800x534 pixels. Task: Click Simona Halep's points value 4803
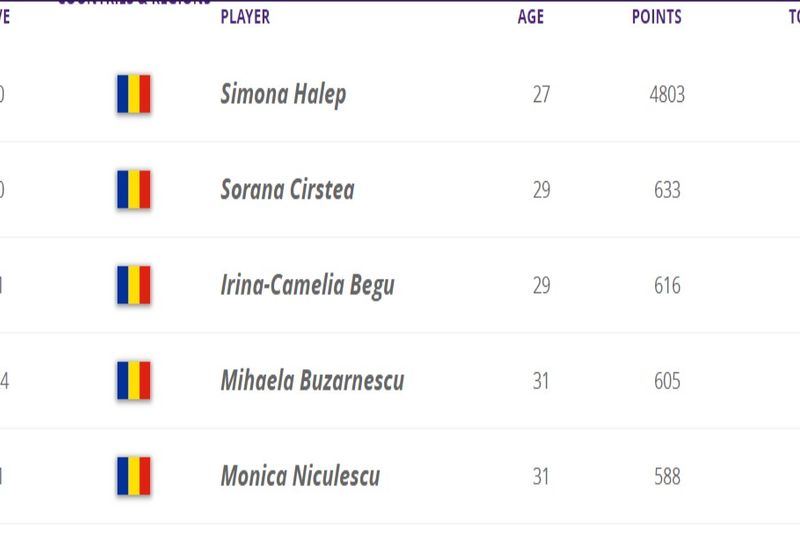click(x=667, y=95)
